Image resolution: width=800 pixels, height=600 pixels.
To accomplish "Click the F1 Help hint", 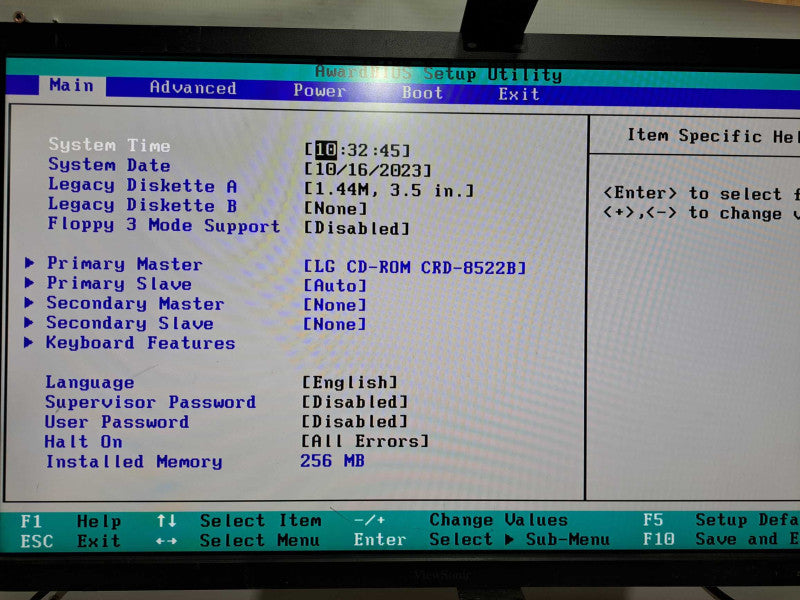I will (x=71, y=521).
